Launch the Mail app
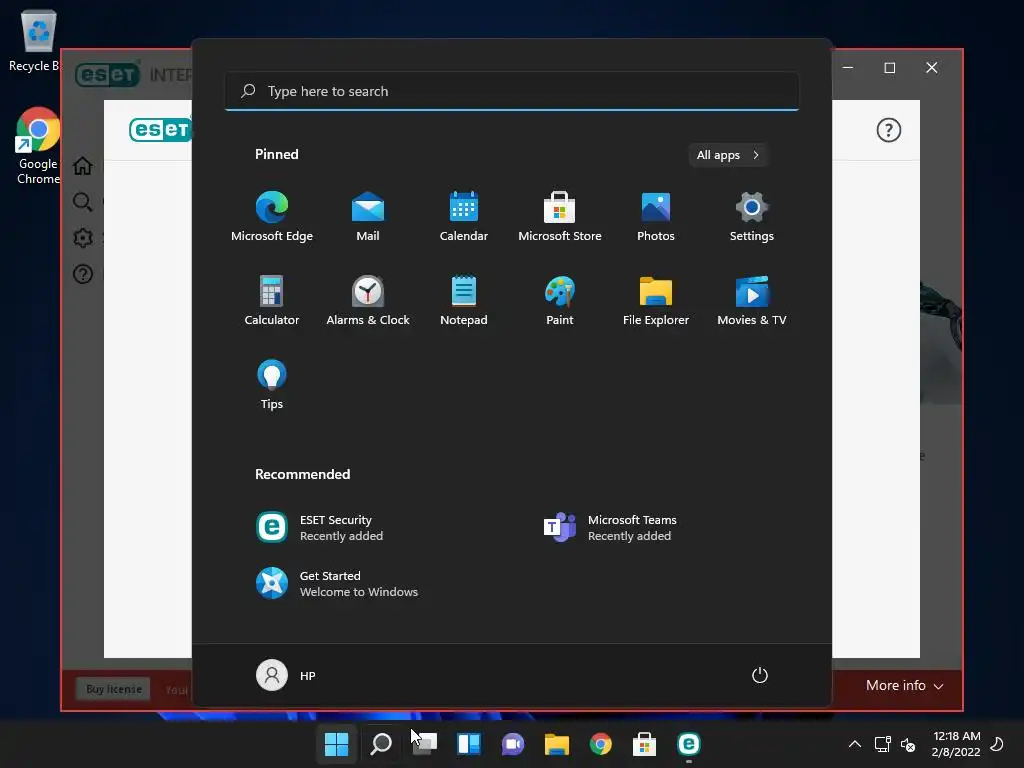 click(368, 217)
